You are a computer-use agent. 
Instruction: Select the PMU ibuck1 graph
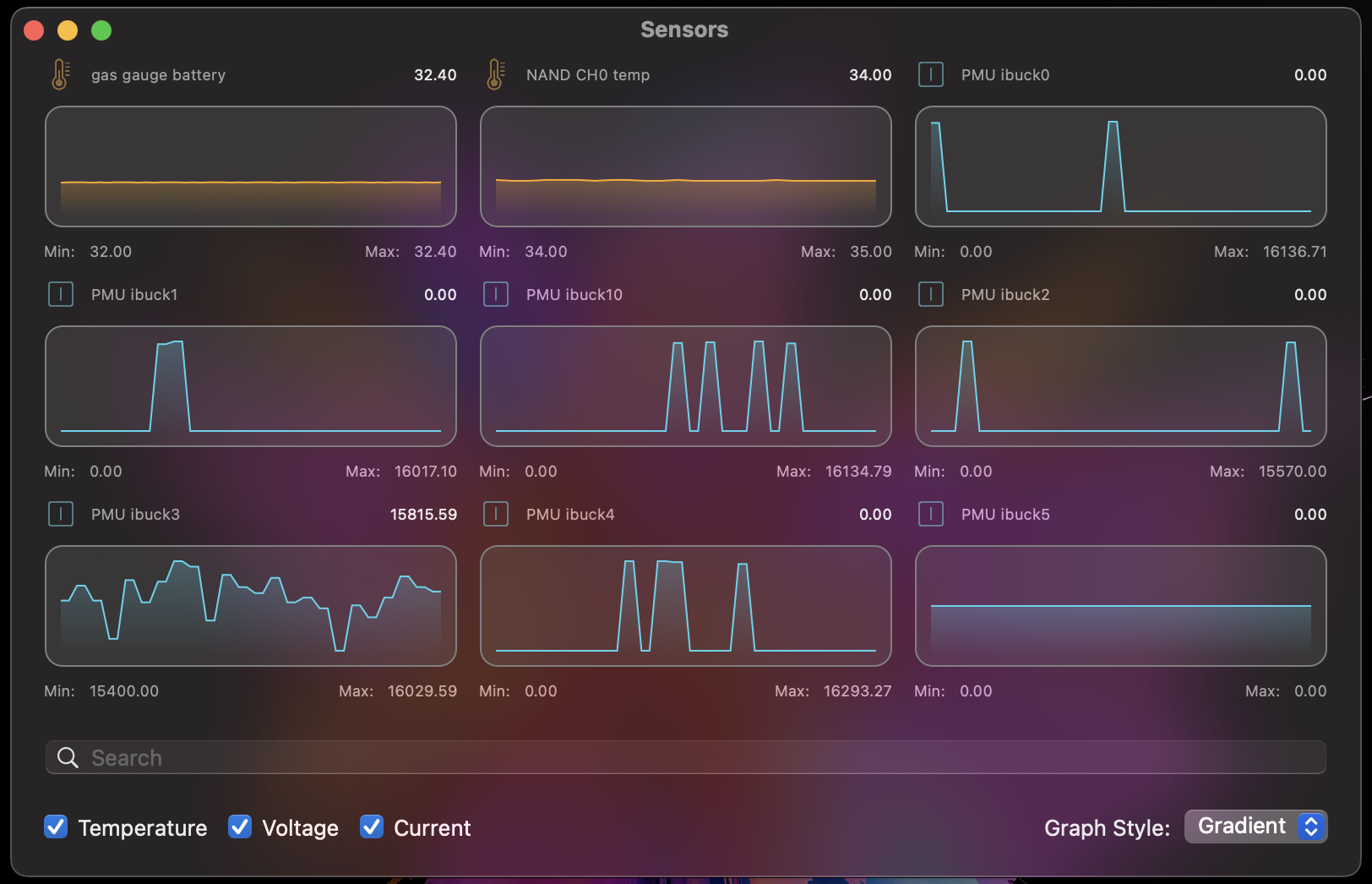coord(251,386)
